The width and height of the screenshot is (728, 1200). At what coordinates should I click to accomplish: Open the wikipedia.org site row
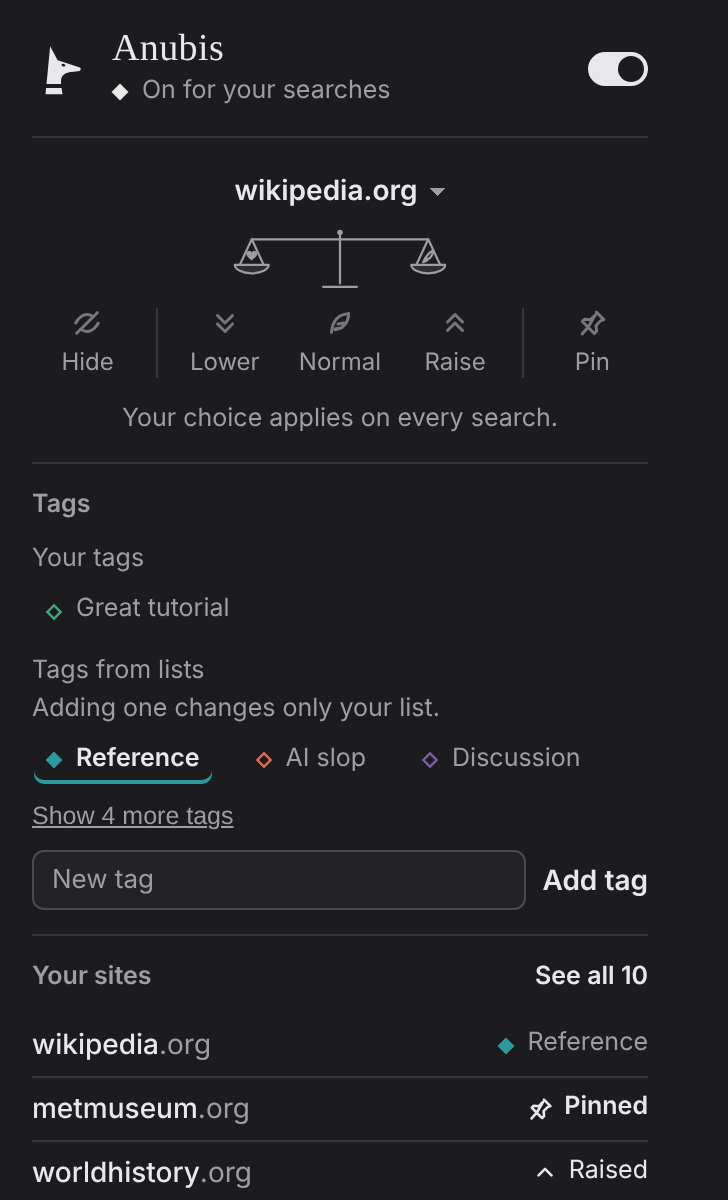click(340, 1045)
